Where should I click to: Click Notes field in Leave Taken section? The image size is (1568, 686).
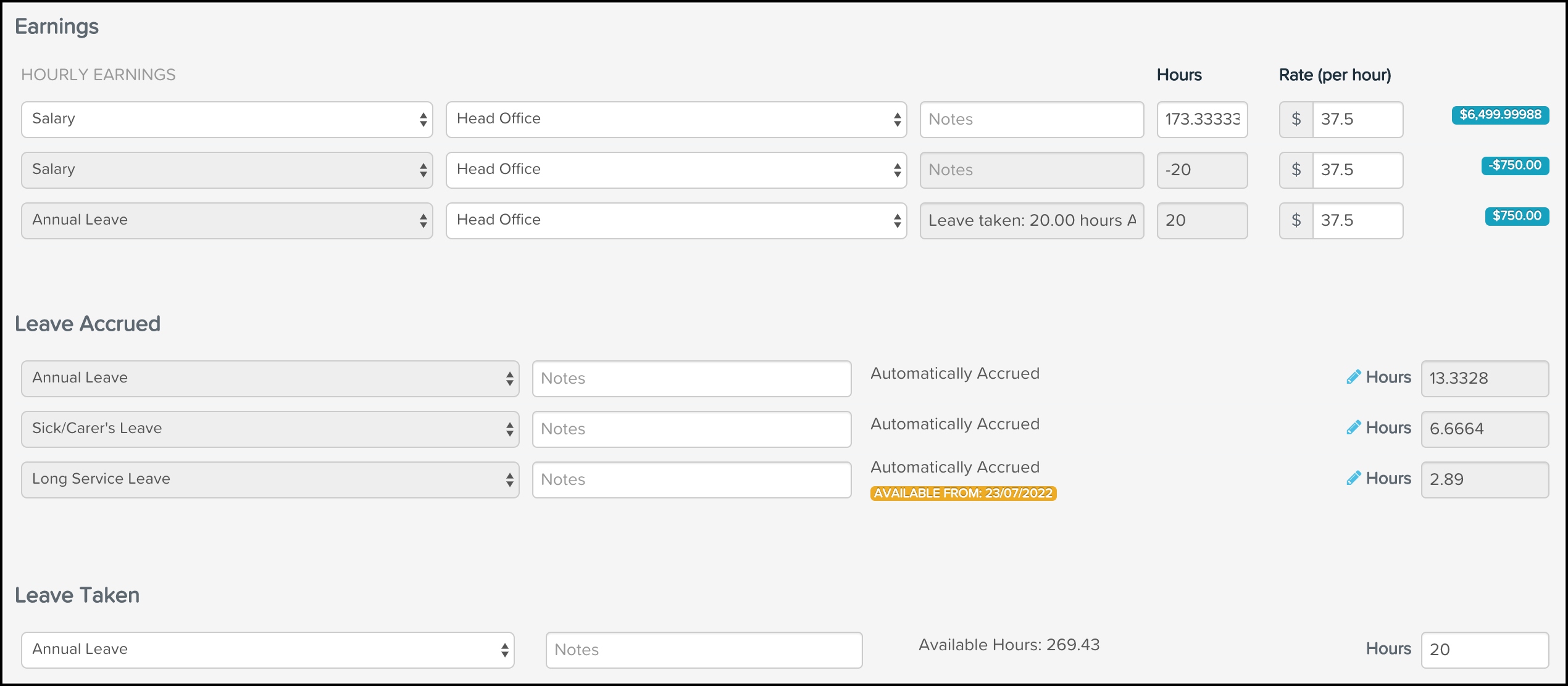704,650
